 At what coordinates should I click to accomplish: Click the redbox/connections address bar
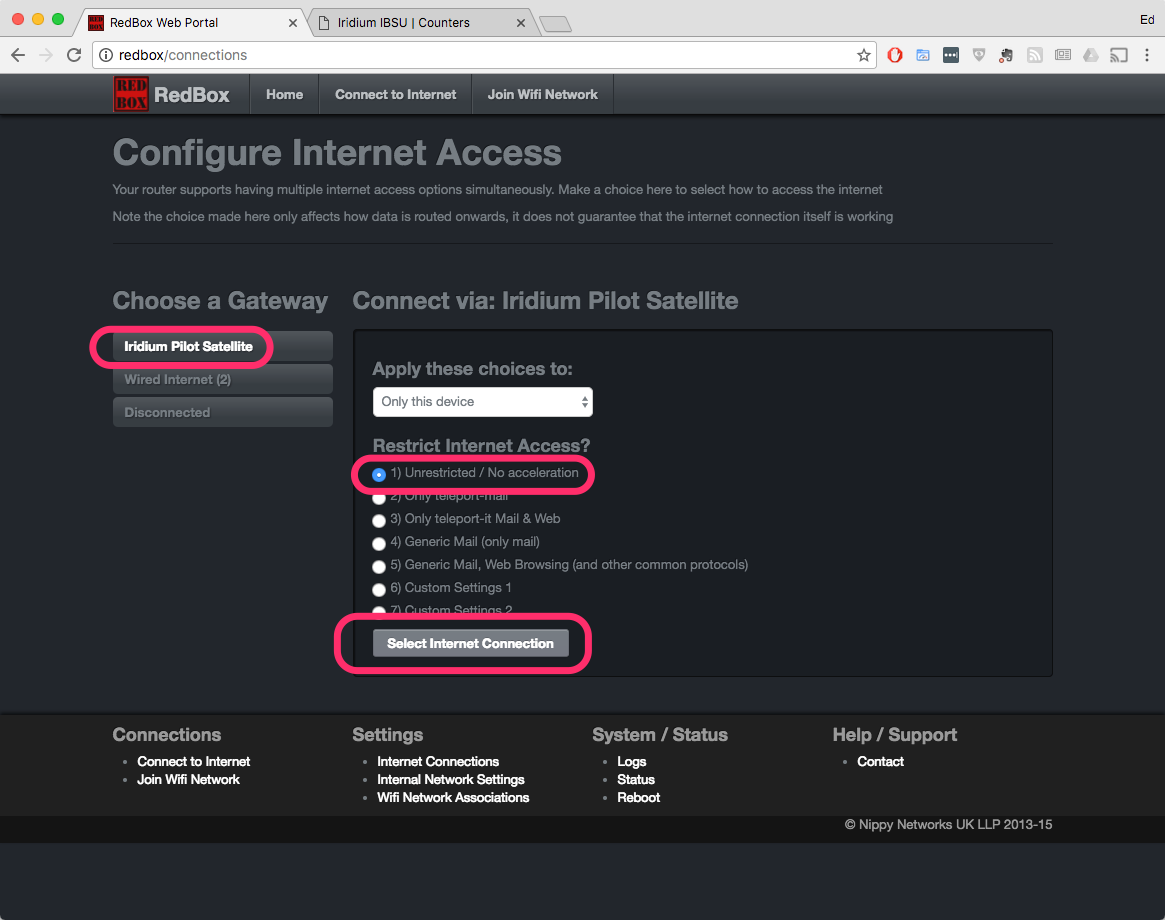point(483,55)
